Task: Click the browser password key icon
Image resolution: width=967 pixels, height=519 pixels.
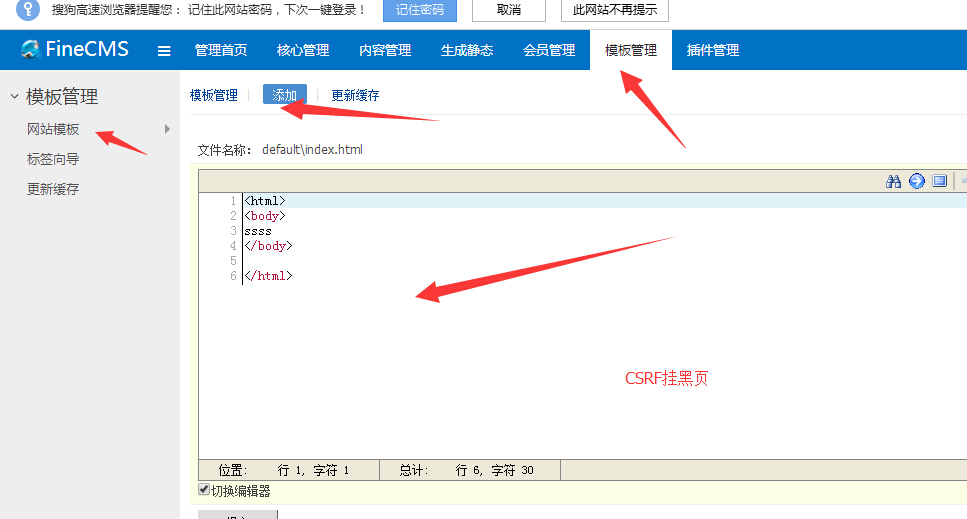Action: (28, 9)
